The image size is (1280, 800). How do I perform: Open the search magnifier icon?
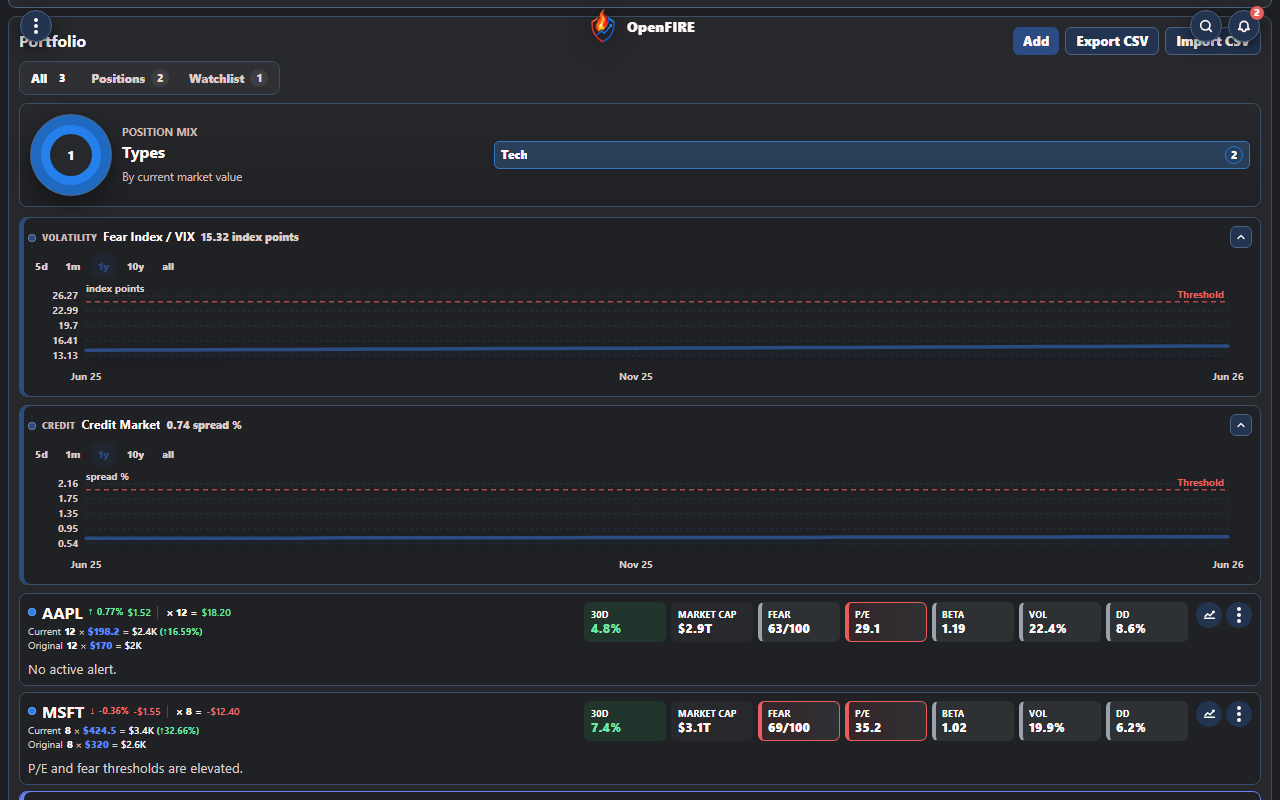tap(1207, 26)
